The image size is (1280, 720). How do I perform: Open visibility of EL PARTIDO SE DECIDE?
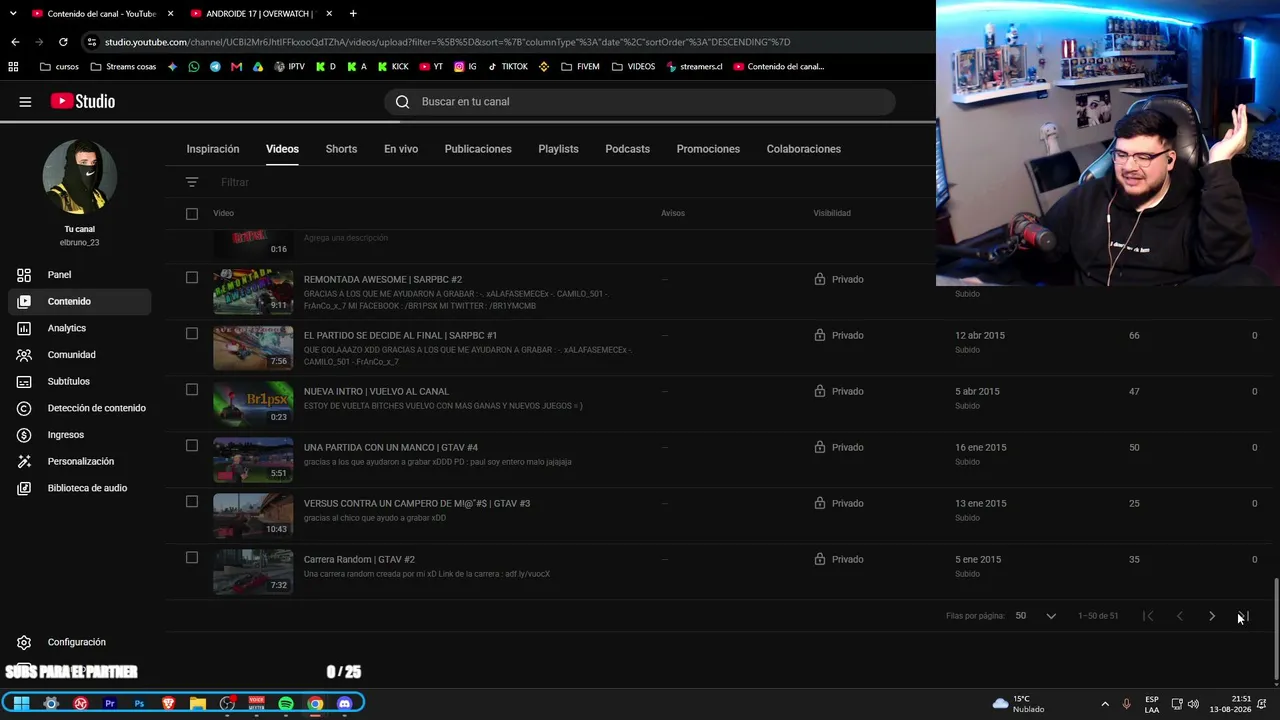point(839,335)
